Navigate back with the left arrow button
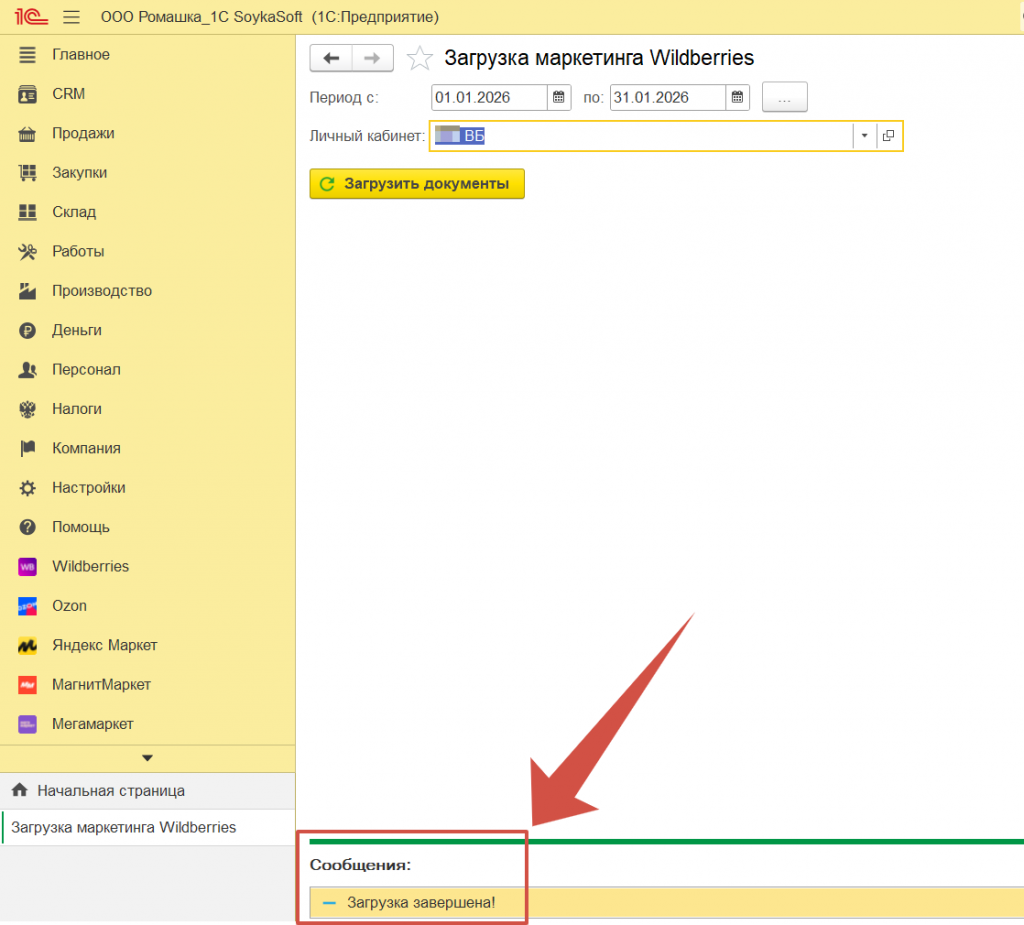This screenshot has width=1024, height=925. [331, 58]
